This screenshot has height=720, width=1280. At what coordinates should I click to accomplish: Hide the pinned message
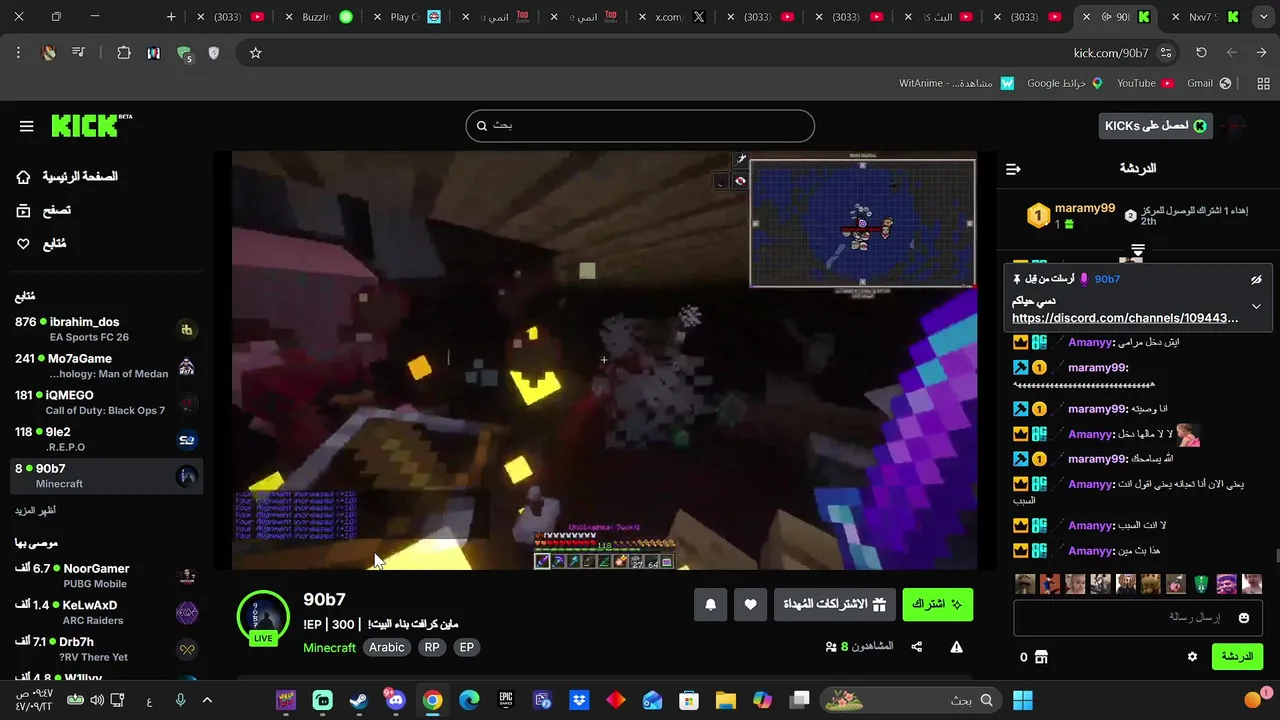(1256, 280)
